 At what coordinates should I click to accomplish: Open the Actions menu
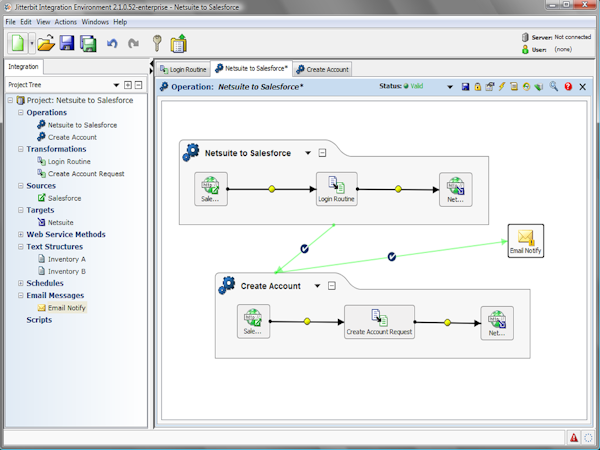pyautogui.click(x=65, y=22)
